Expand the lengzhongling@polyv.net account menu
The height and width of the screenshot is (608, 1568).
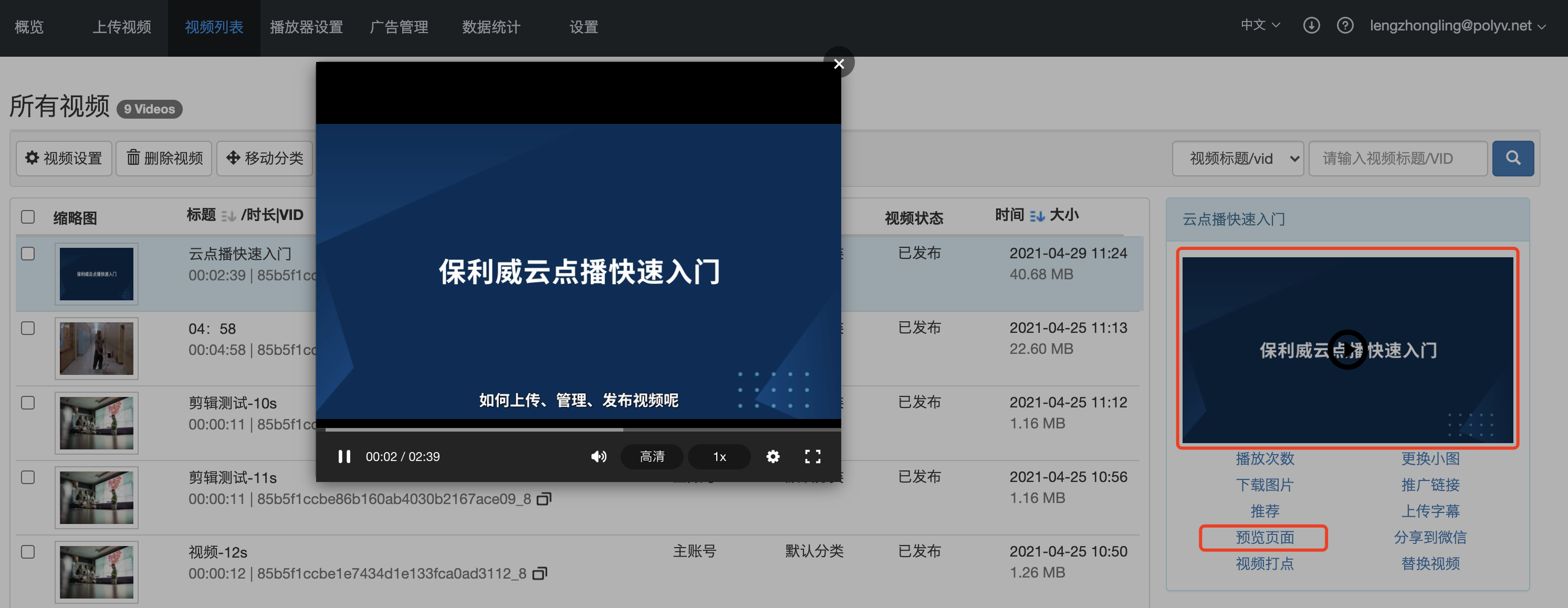tap(1457, 26)
